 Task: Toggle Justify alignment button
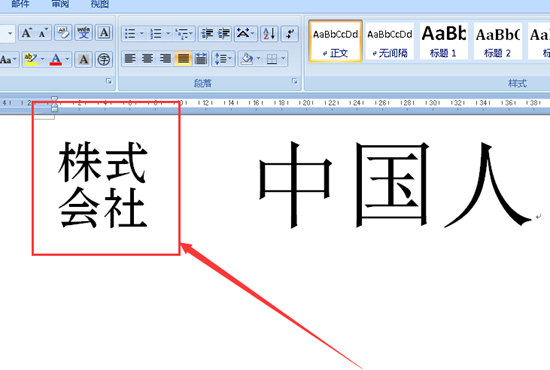click(x=183, y=59)
